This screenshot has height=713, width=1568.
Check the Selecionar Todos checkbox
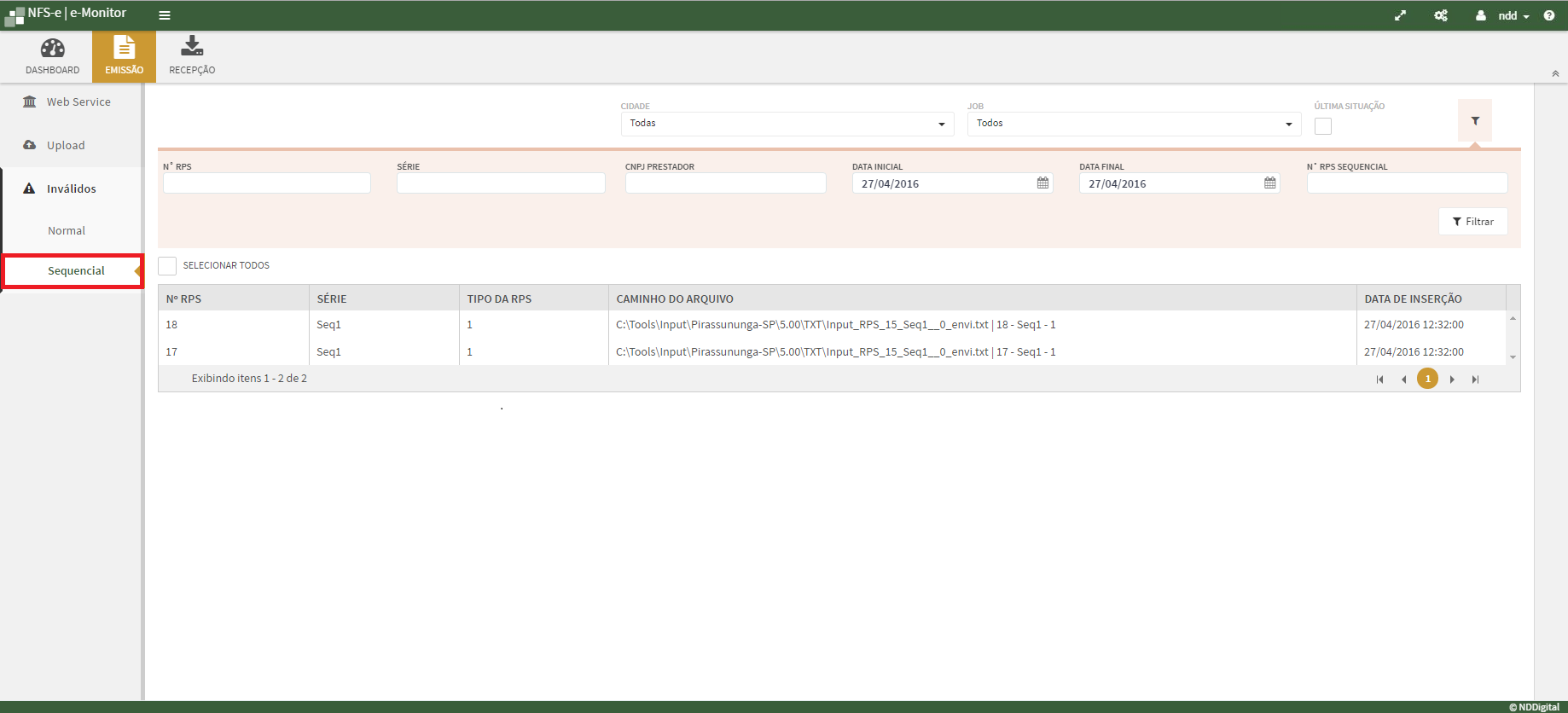[167, 265]
